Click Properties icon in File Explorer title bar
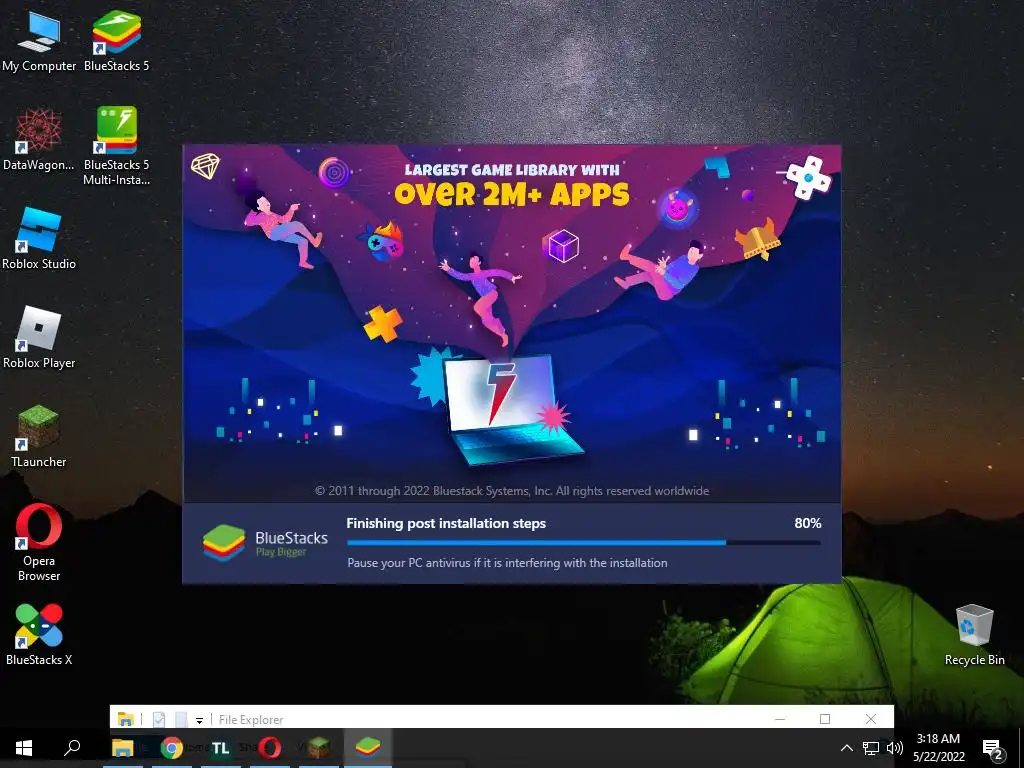The width and height of the screenshot is (1024, 768). tap(159, 719)
